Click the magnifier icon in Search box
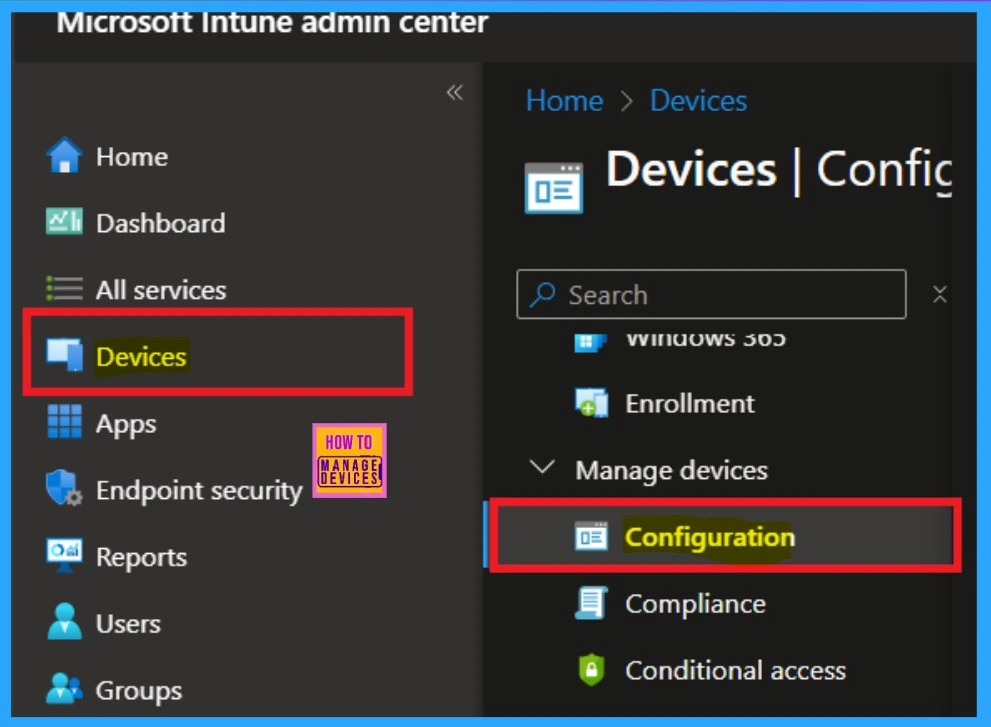The image size is (991, 727). [x=542, y=295]
